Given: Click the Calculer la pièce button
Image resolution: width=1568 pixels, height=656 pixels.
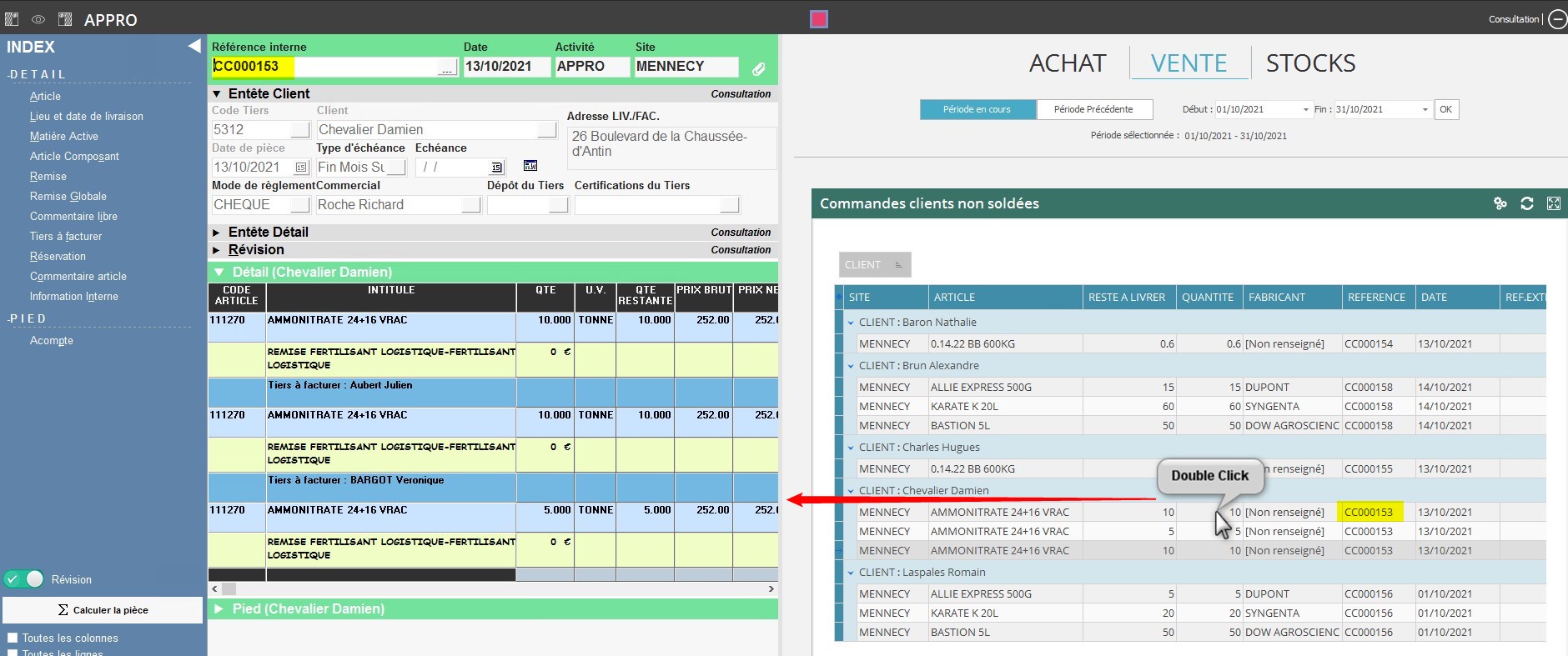Looking at the screenshot, I should click(x=103, y=610).
